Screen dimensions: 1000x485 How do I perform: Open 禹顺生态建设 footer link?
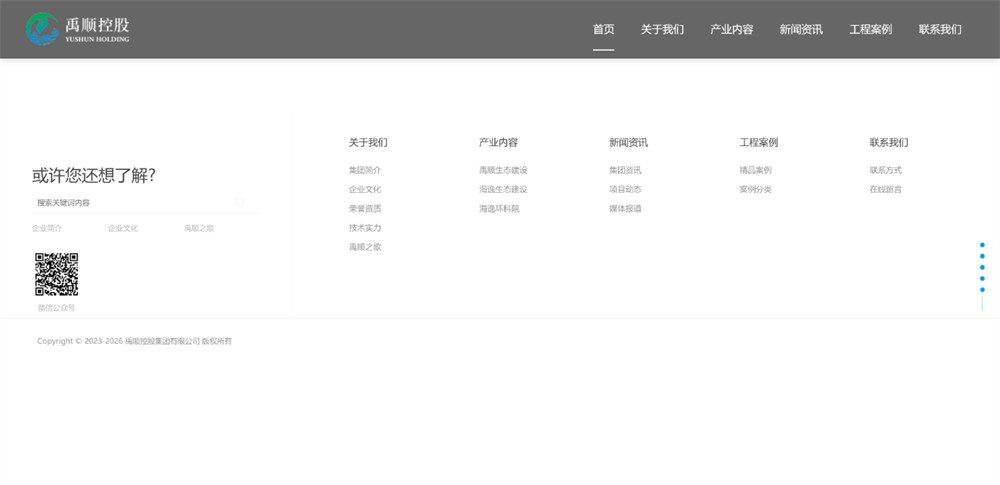[x=503, y=170]
